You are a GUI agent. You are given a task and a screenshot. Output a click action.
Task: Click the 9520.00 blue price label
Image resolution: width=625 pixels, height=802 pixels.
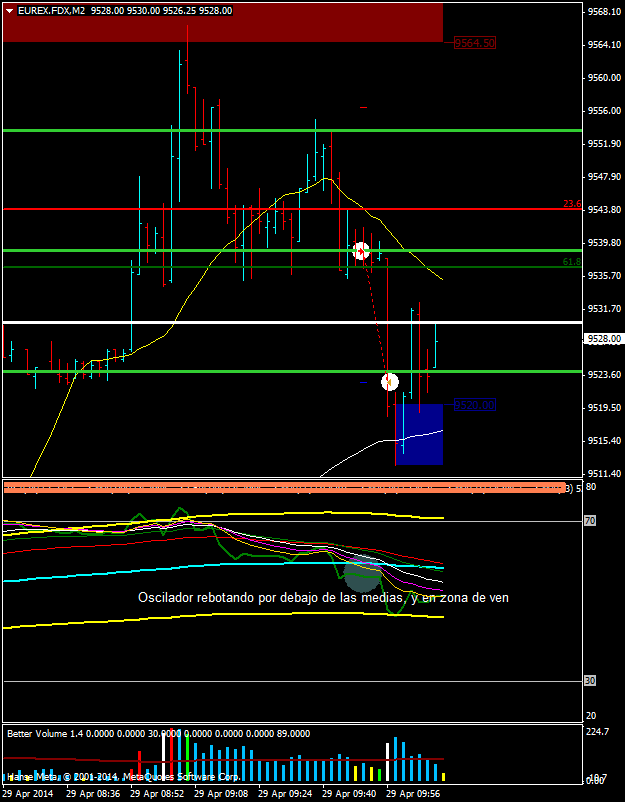coord(474,405)
